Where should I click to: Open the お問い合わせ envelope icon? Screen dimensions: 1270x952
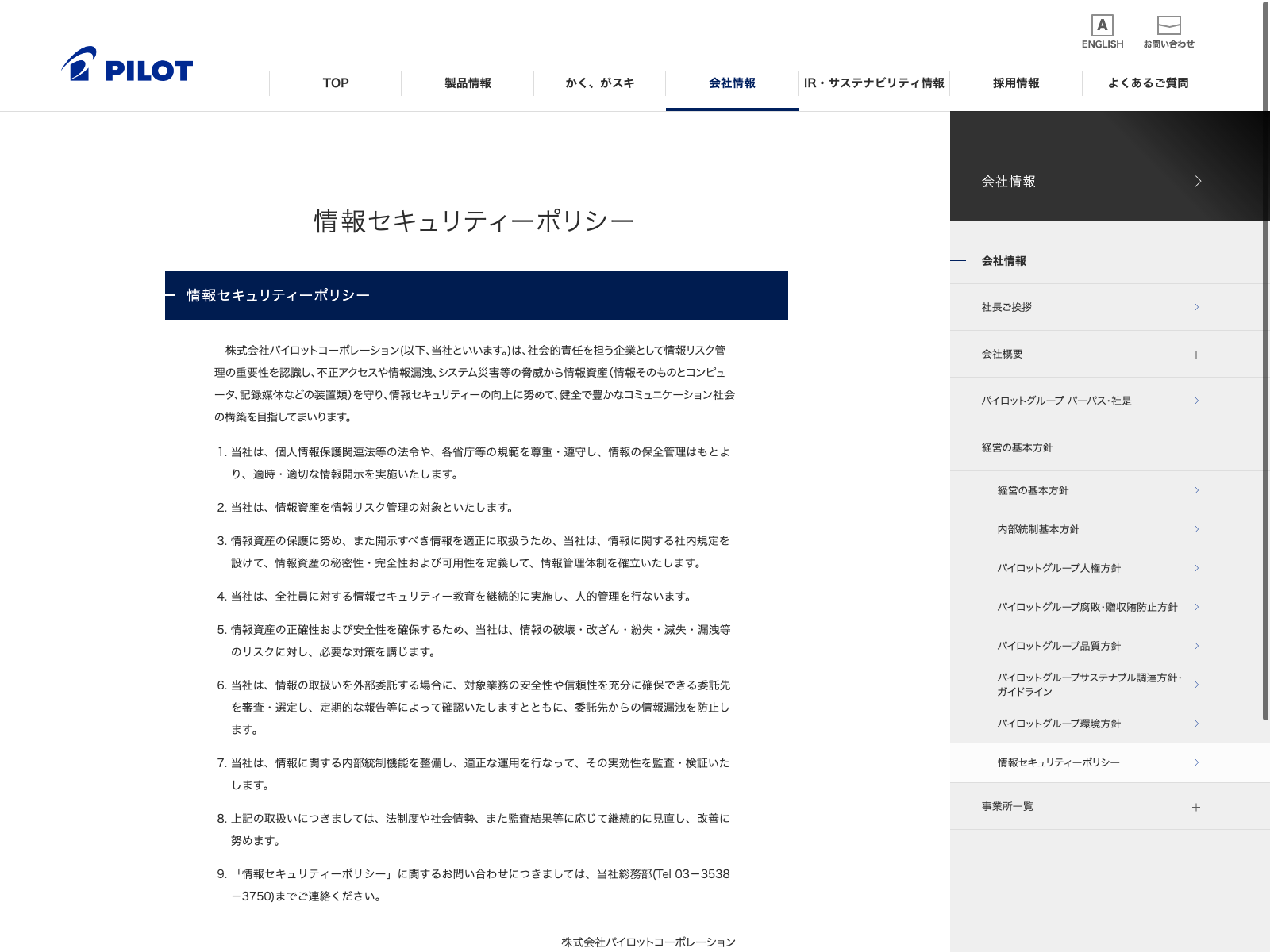tap(1168, 26)
